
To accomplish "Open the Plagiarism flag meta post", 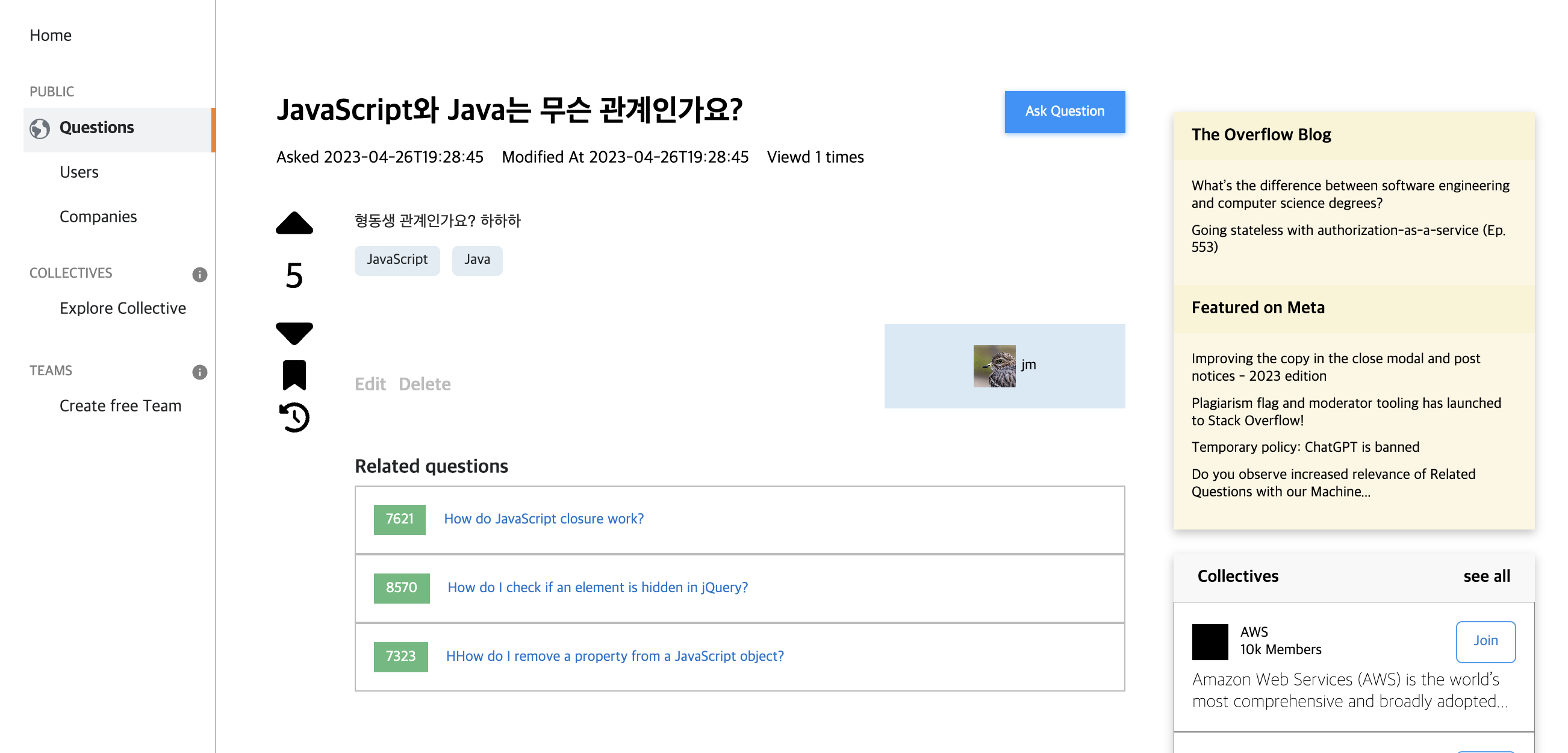I will pos(1346,411).
